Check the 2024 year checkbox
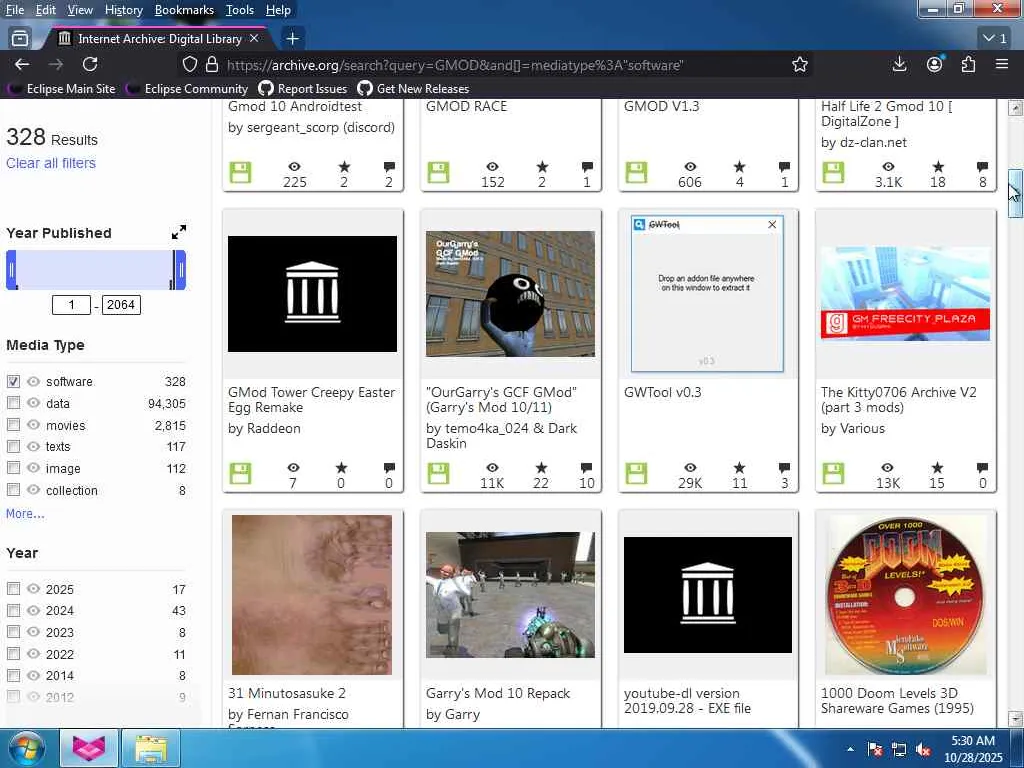Viewport: 1024px width, 768px height. [x=13, y=610]
